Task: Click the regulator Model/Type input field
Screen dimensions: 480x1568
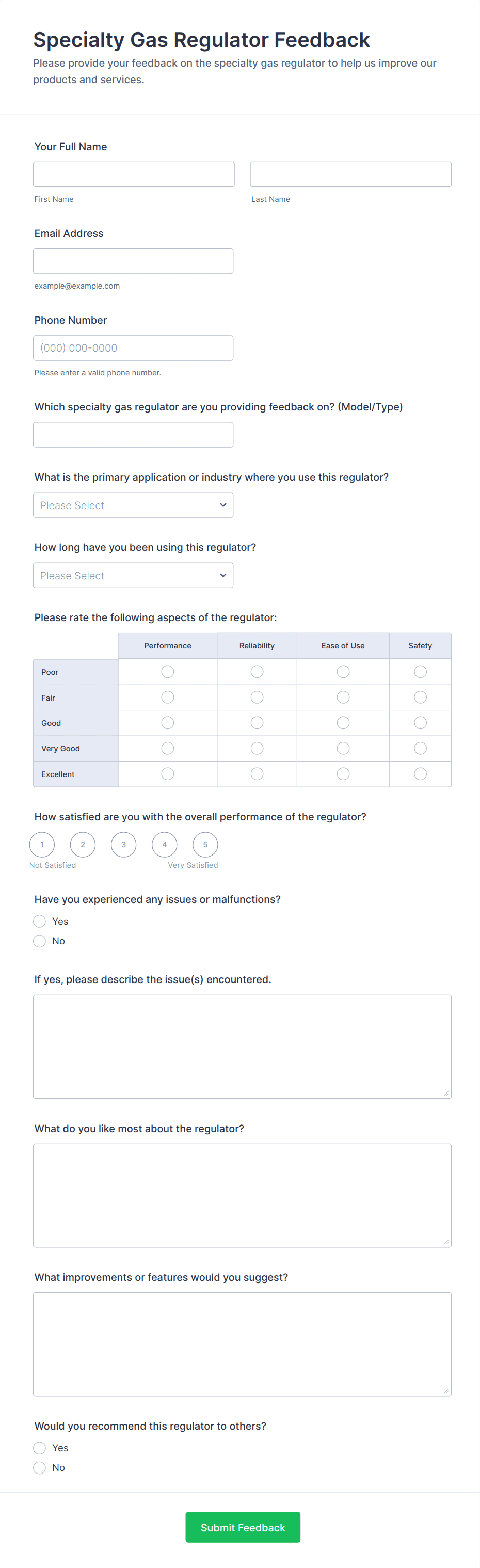Action: 133,435
